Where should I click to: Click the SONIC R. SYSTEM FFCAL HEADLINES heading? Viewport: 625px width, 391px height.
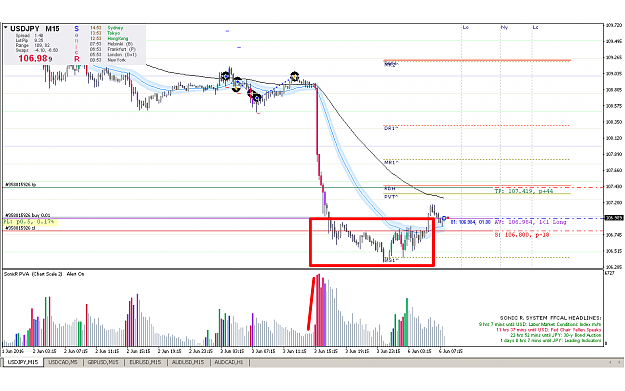point(550,318)
